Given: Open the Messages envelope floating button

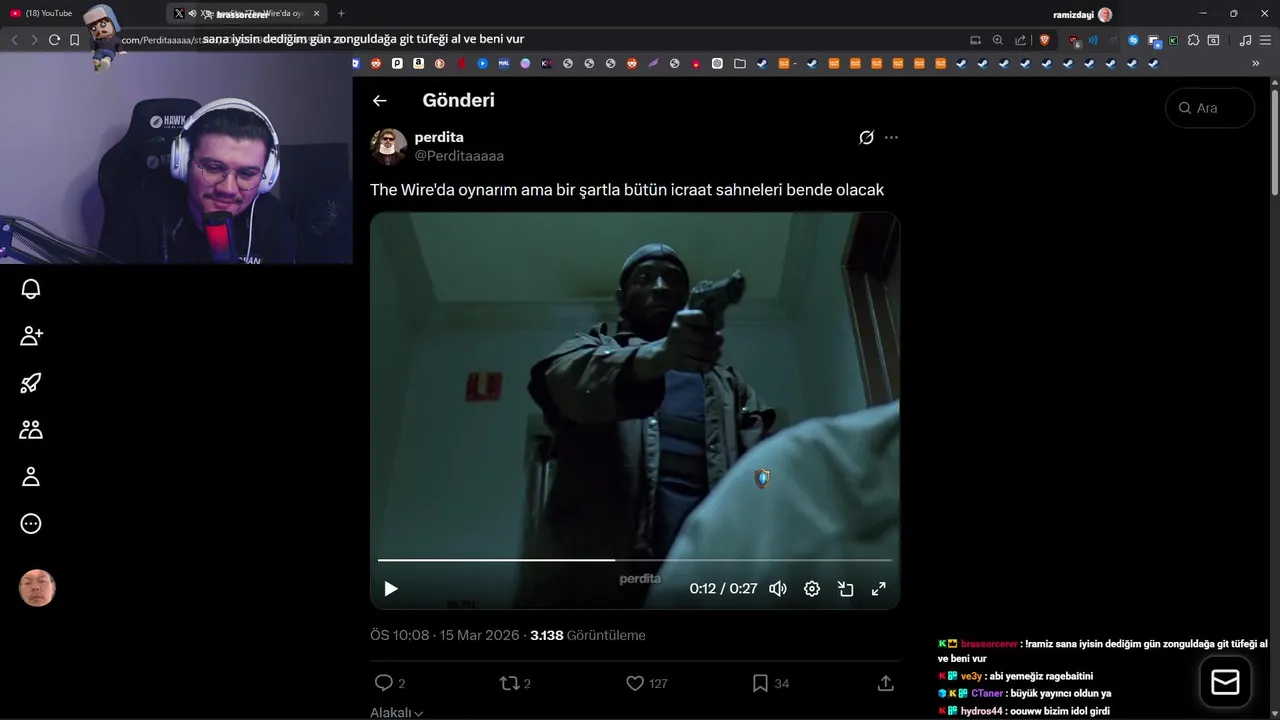Looking at the screenshot, I should [x=1225, y=682].
